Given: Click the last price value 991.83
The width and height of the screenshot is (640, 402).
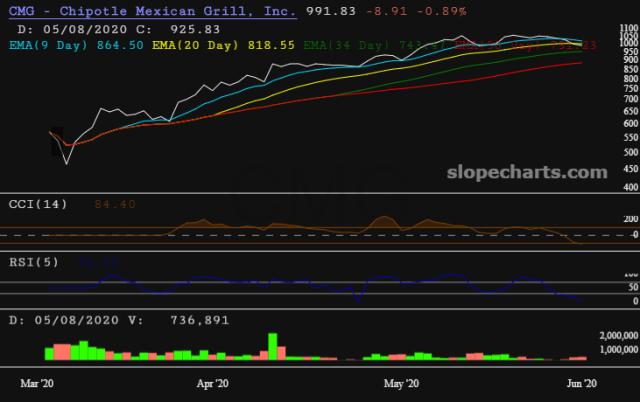Looking at the screenshot, I should click(327, 11).
